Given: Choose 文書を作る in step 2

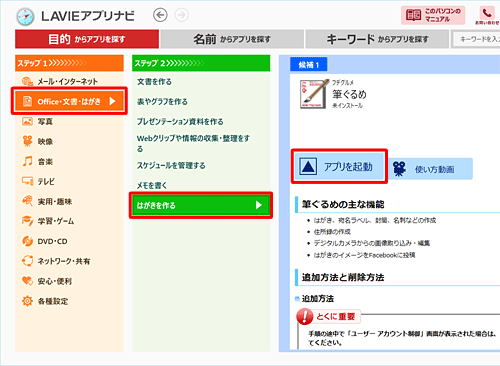Looking at the screenshot, I should pos(154,81).
